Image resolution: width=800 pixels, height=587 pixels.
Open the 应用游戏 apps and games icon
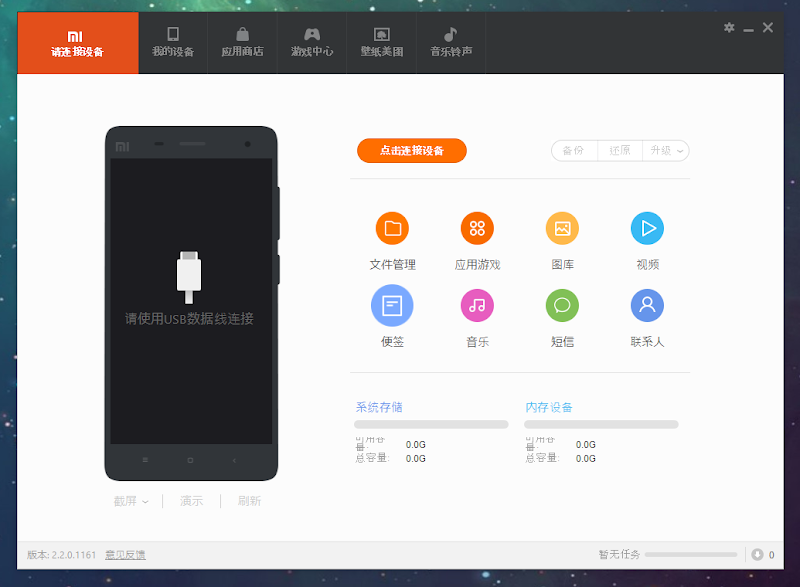pyautogui.click(x=477, y=228)
